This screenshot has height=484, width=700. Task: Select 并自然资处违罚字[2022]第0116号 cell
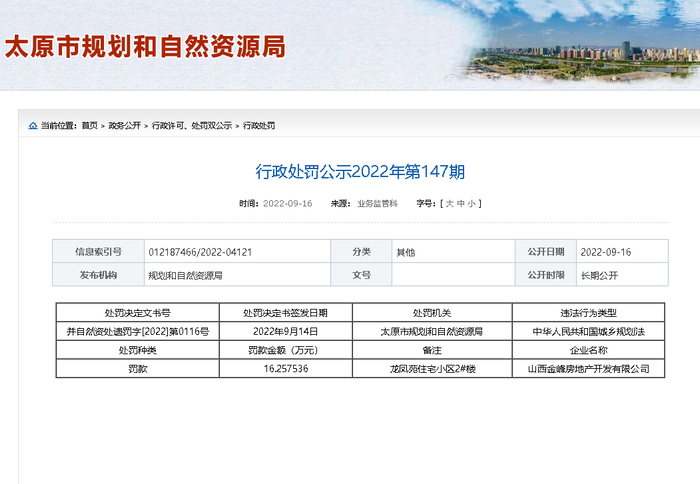[x=138, y=331]
